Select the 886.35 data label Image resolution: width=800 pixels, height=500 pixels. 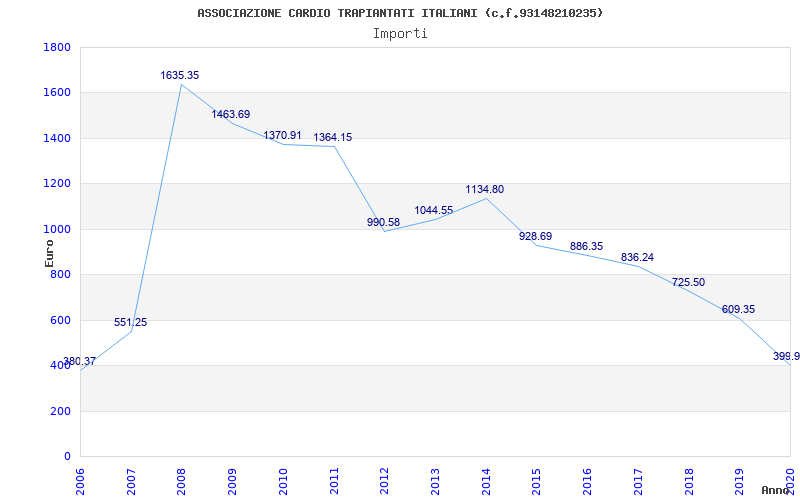click(x=586, y=246)
